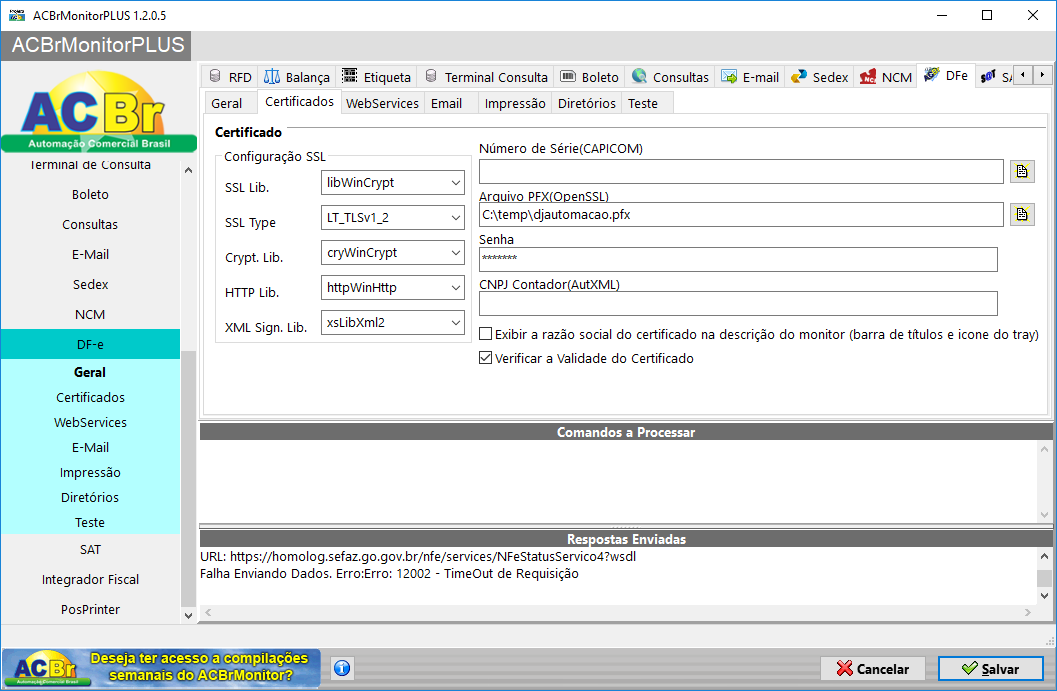The height and width of the screenshot is (691, 1057).
Task: Toggle showing certificate company name in title
Action: [485, 334]
